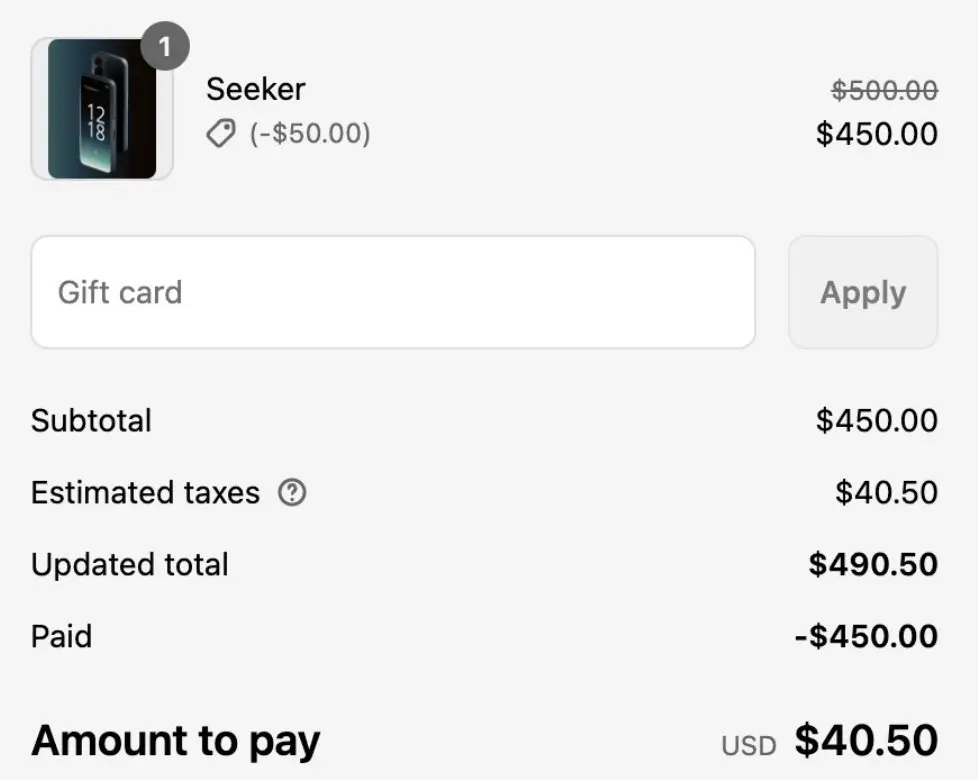The image size is (978, 780).
Task: Open the Estimated taxes help icon
Action: tap(292, 493)
